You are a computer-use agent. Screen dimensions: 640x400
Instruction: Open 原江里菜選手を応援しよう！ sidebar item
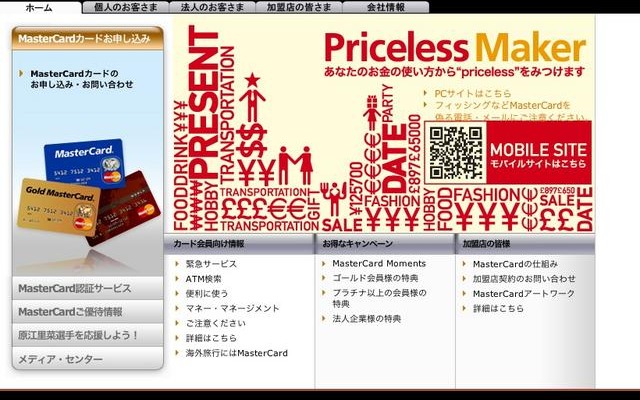tap(88, 336)
